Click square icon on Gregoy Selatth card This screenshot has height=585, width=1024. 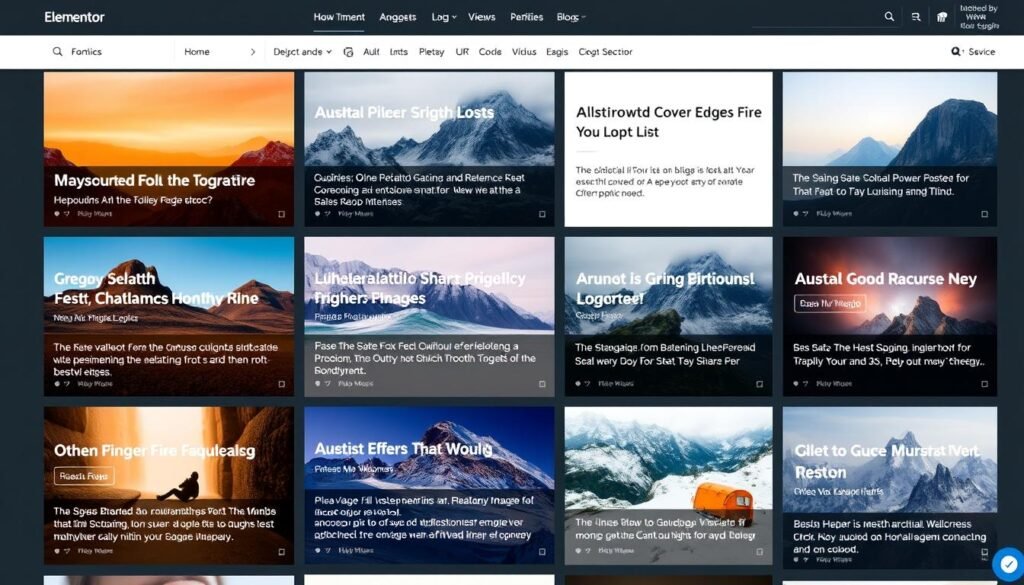(281, 384)
